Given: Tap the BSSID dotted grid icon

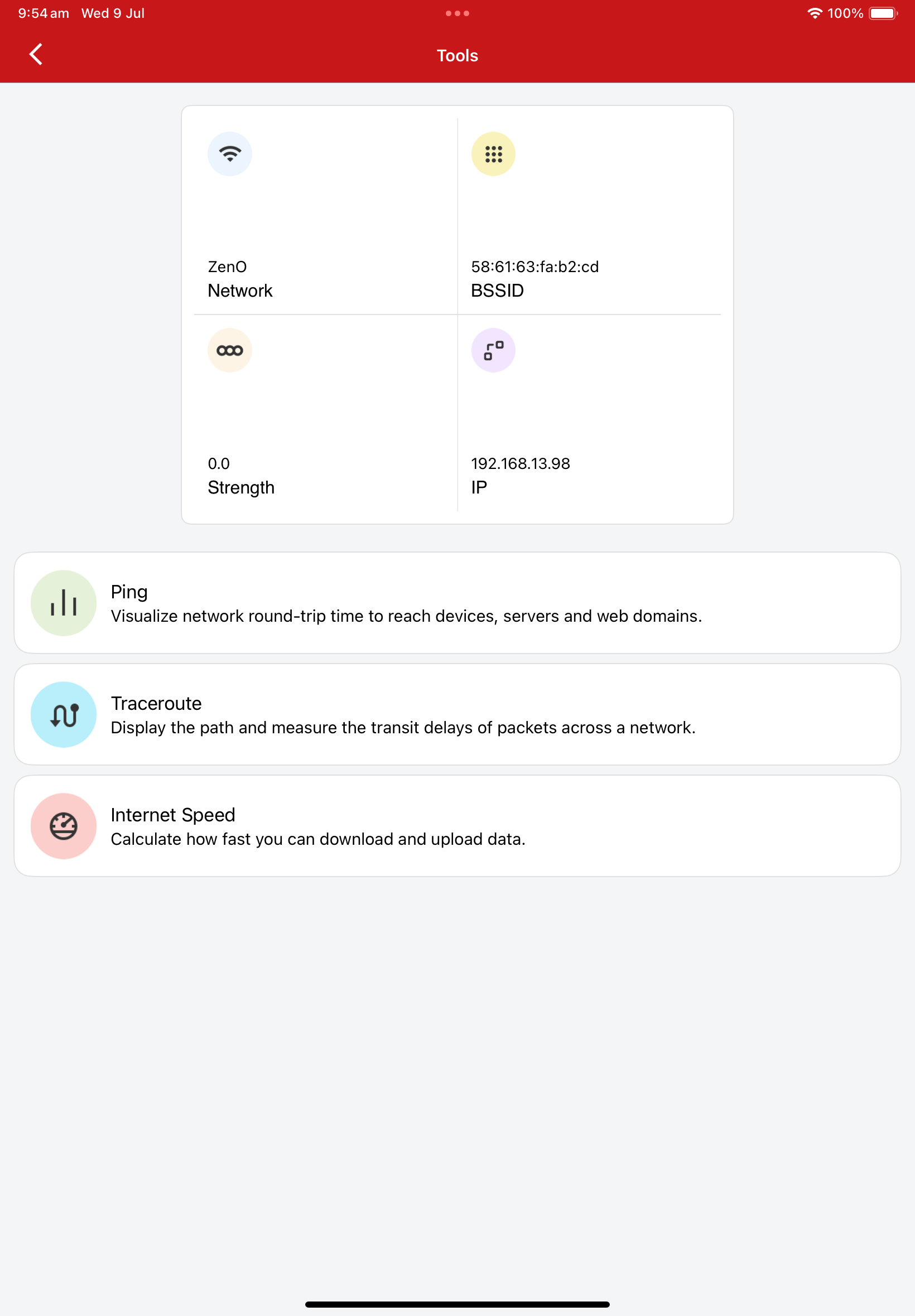Looking at the screenshot, I should 493,154.
